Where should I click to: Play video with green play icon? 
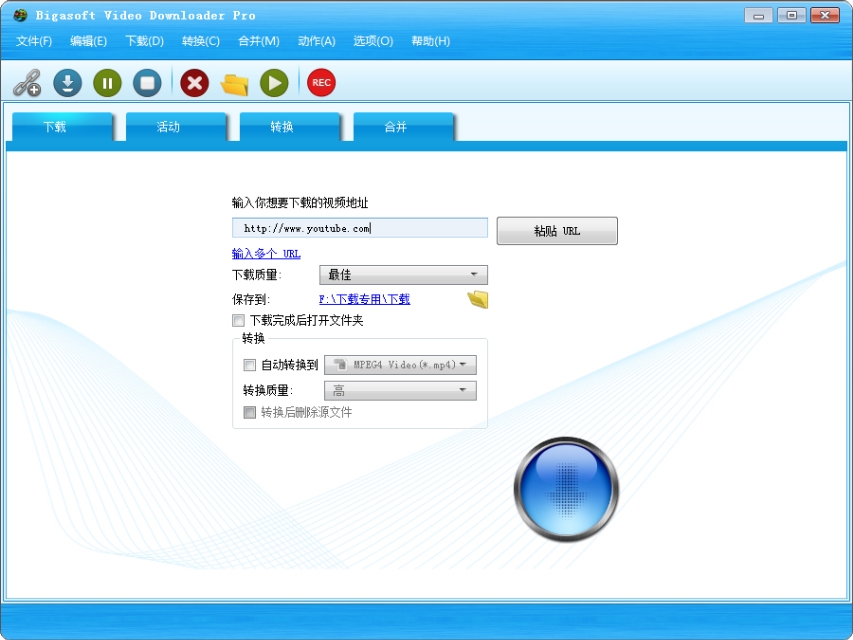(x=274, y=83)
